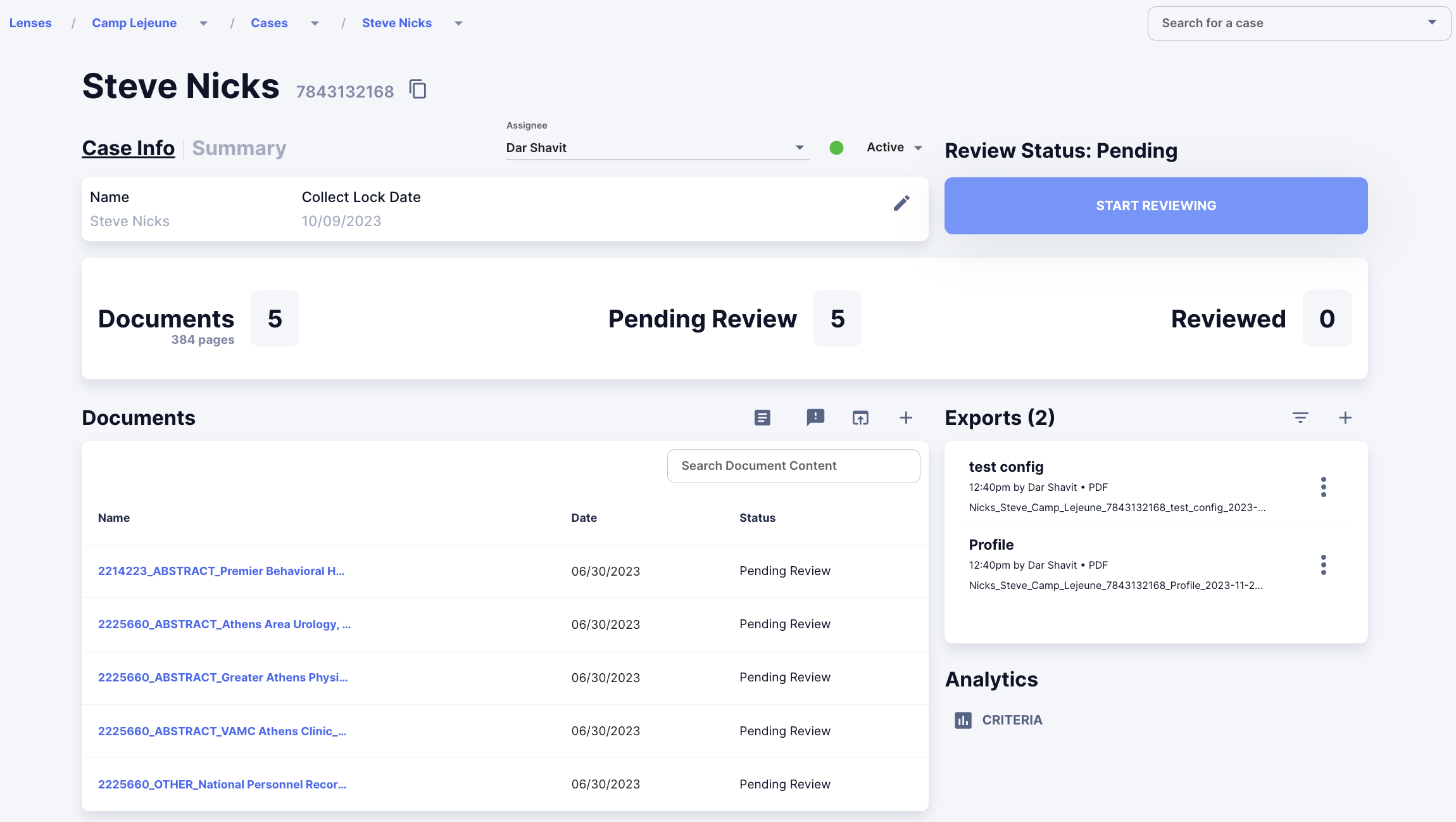Click Collect Lock Date value 10/09/2023
This screenshot has height=822, width=1456.
pyautogui.click(x=341, y=221)
